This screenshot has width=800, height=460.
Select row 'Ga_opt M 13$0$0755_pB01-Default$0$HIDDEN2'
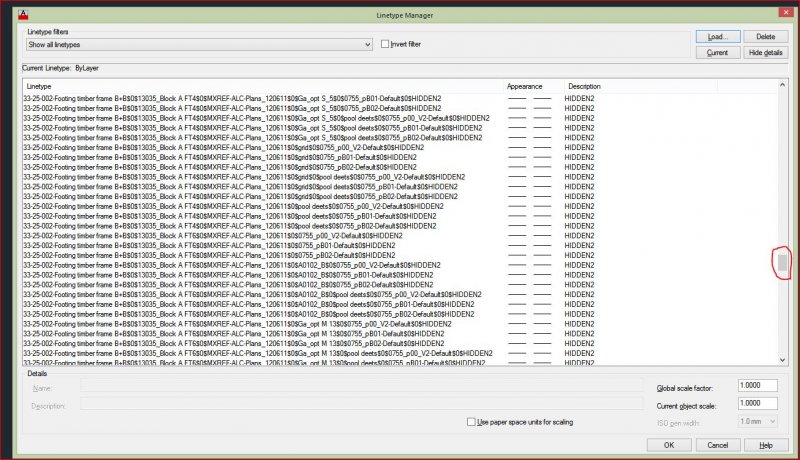(x=401, y=334)
